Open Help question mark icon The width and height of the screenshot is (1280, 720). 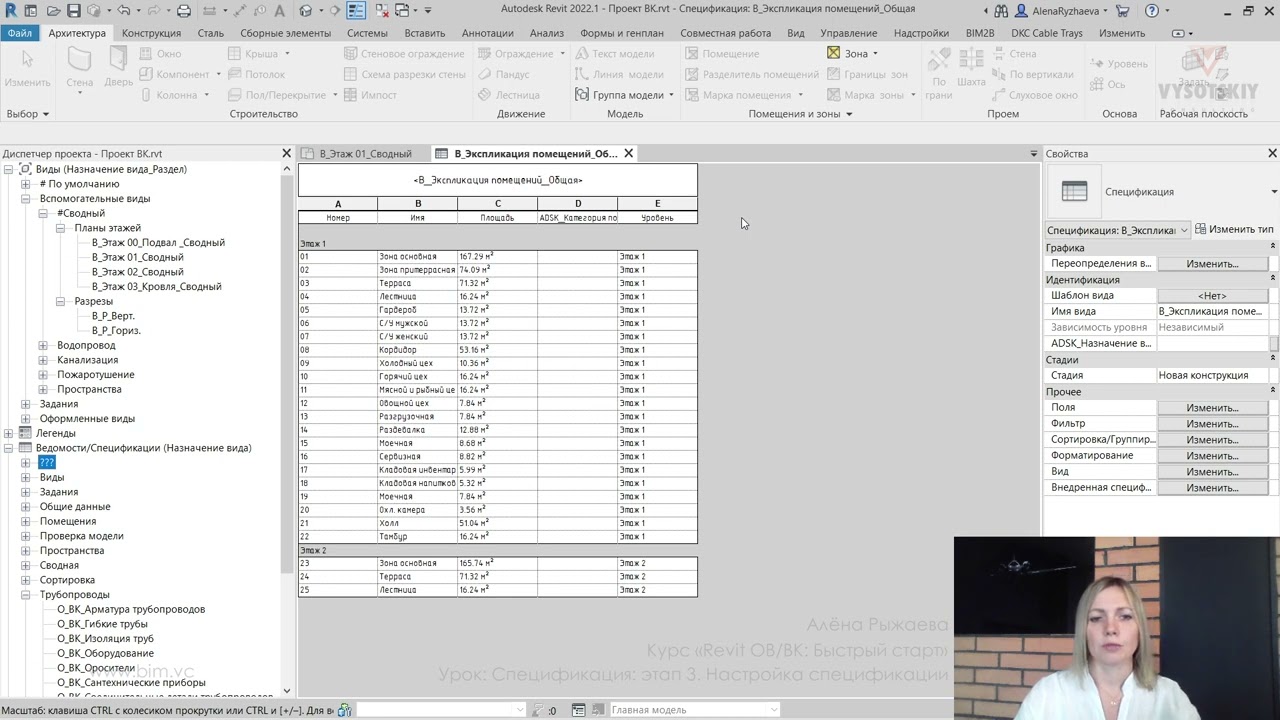point(1152,11)
